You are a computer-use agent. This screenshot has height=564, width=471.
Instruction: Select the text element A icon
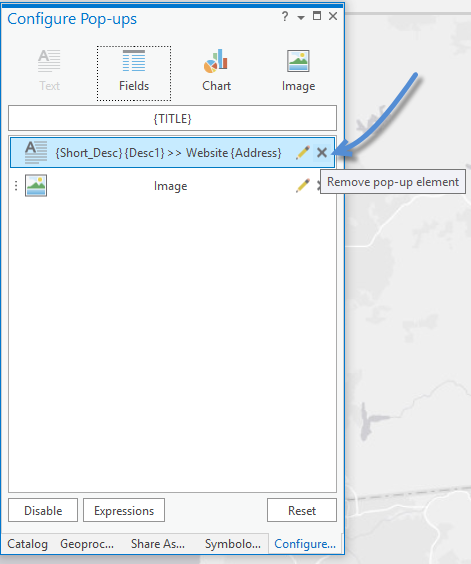[x=36, y=153]
